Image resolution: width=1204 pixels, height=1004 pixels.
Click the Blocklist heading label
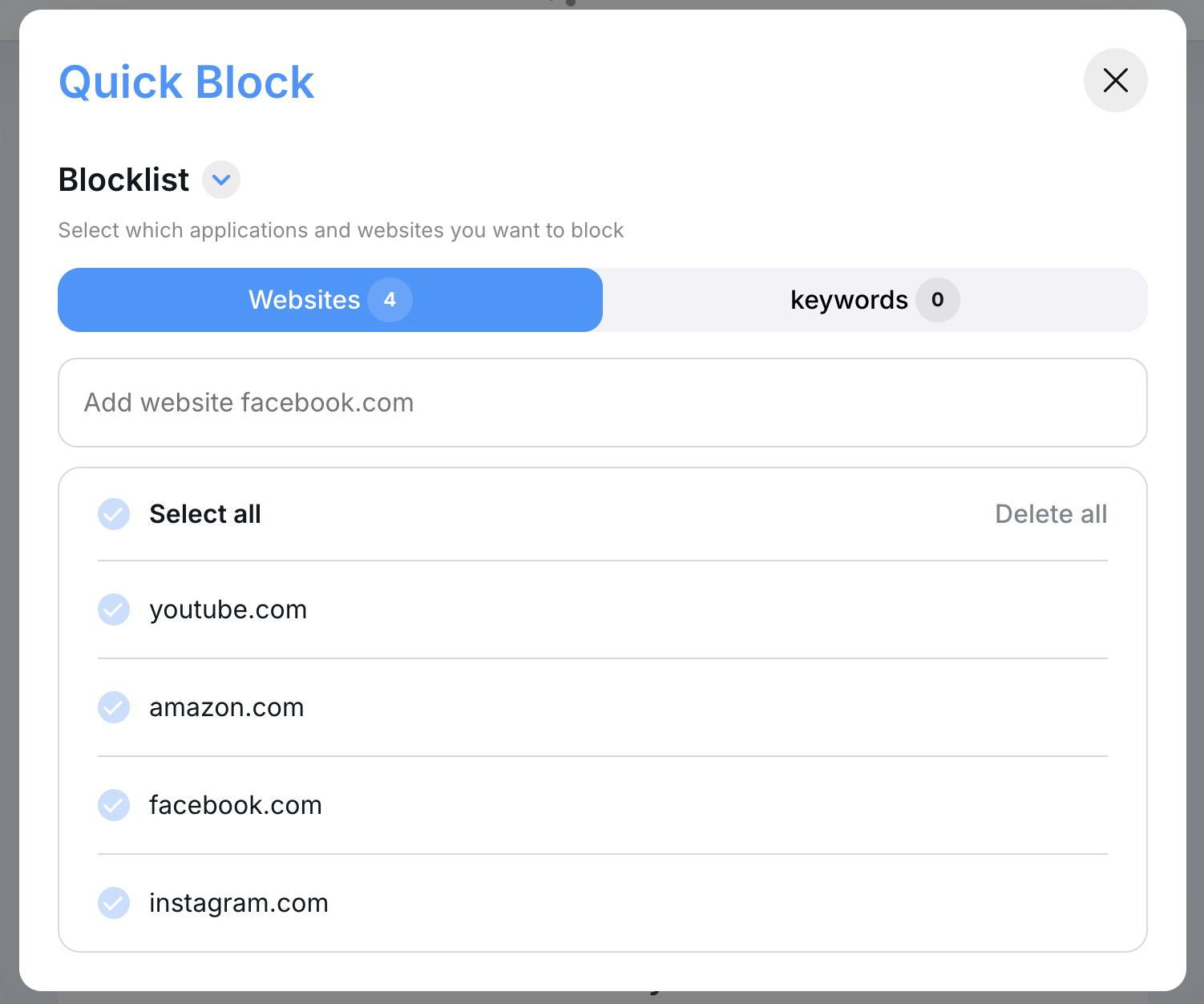pyautogui.click(x=123, y=180)
